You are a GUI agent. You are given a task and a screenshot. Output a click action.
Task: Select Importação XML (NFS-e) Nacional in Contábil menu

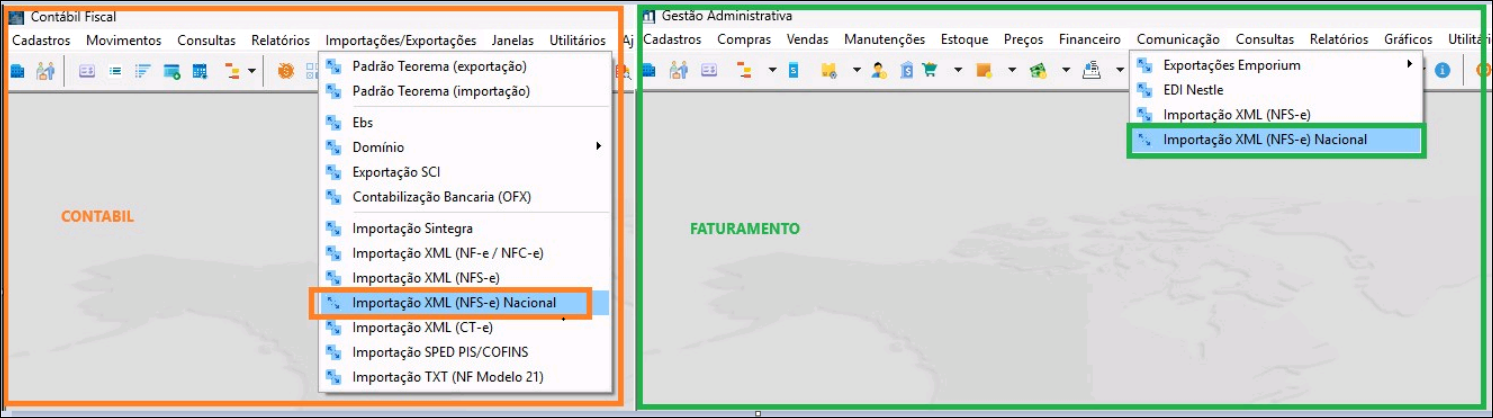(x=453, y=303)
